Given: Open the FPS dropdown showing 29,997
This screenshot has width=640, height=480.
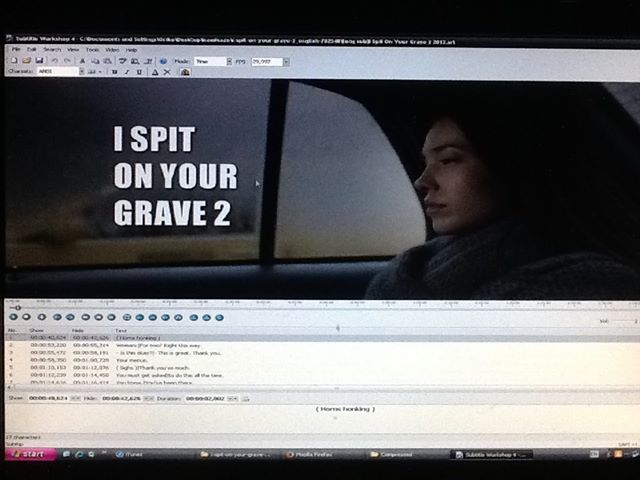Looking at the screenshot, I should 286,61.
